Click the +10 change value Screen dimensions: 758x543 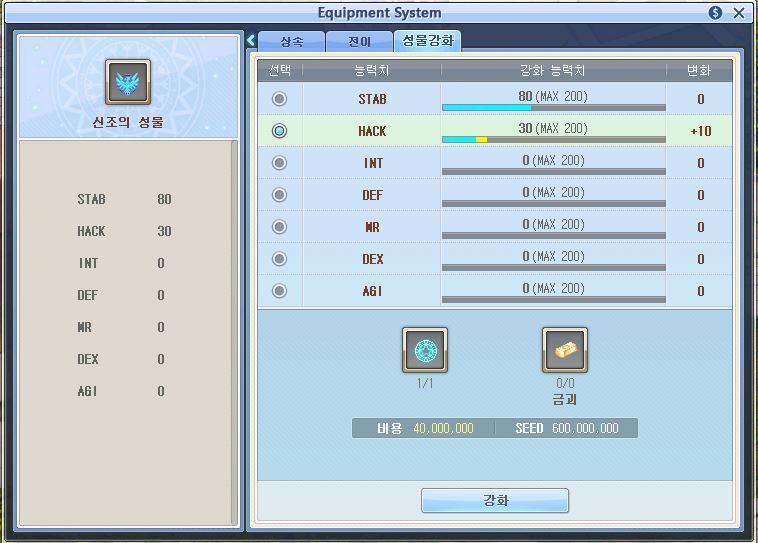(x=701, y=131)
